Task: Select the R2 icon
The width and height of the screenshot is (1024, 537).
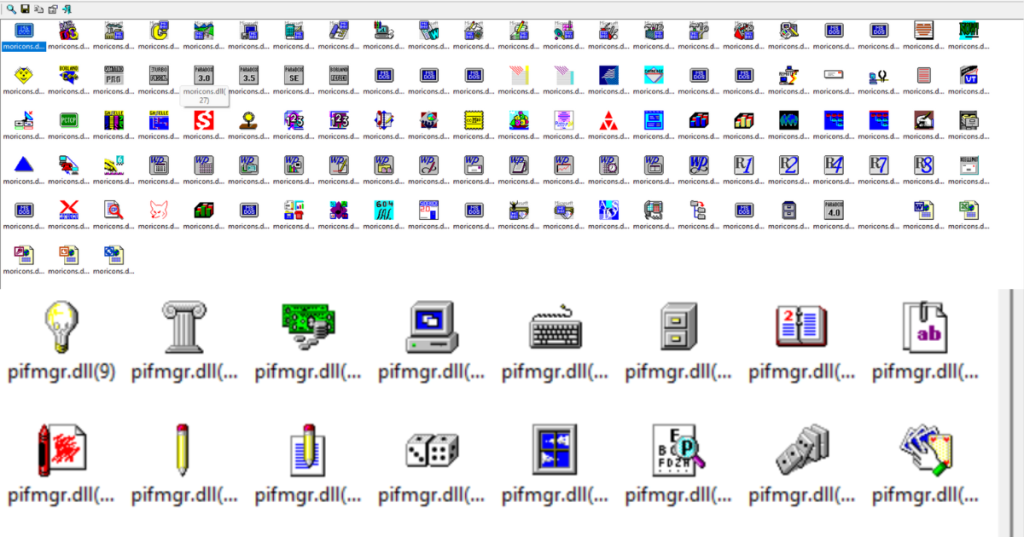Action: [x=789, y=165]
